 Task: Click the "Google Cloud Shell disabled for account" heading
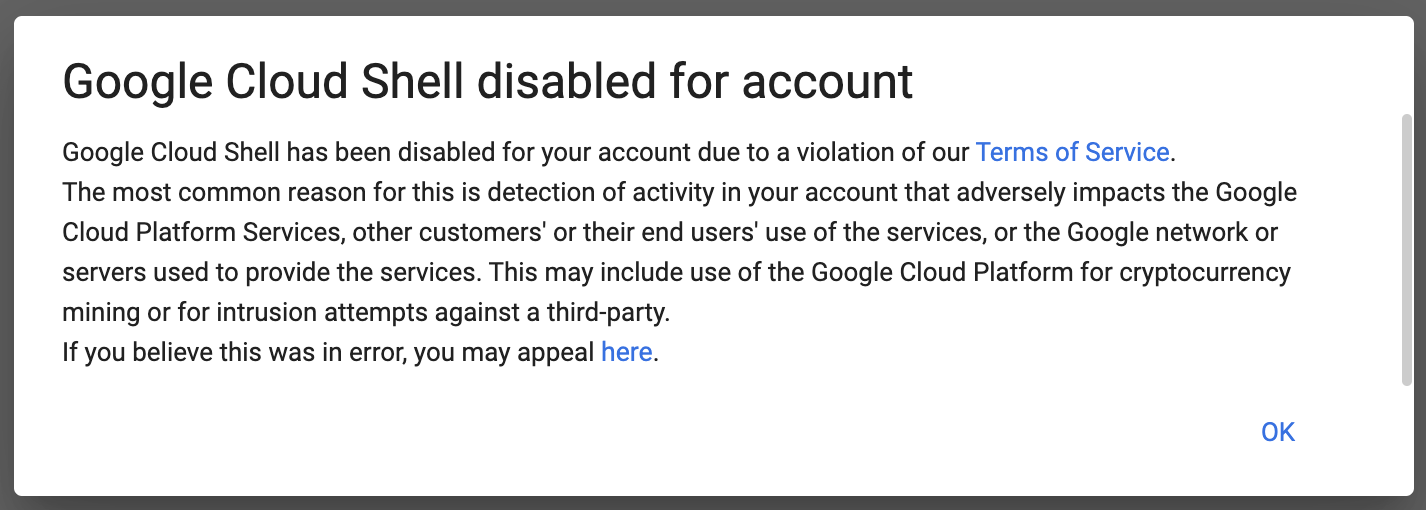point(487,82)
